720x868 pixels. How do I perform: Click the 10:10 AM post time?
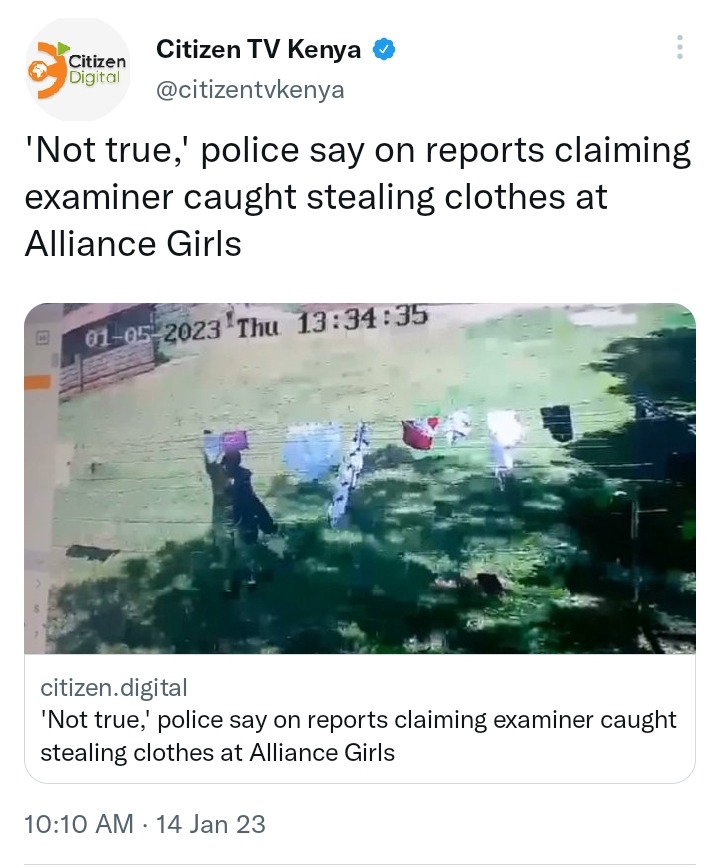79,824
